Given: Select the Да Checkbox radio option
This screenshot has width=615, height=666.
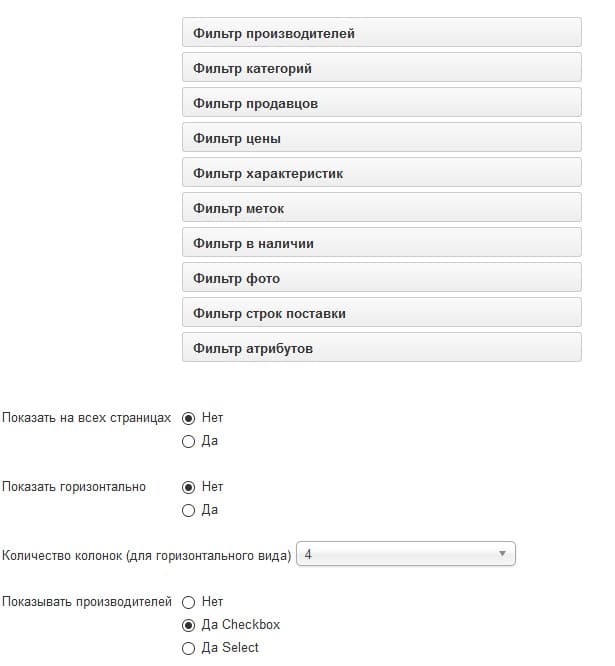Looking at the screenshot, I should point(189,626).
